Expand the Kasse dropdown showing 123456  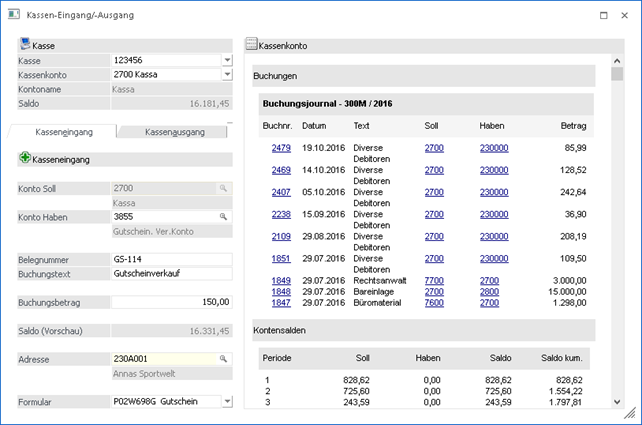227,61
